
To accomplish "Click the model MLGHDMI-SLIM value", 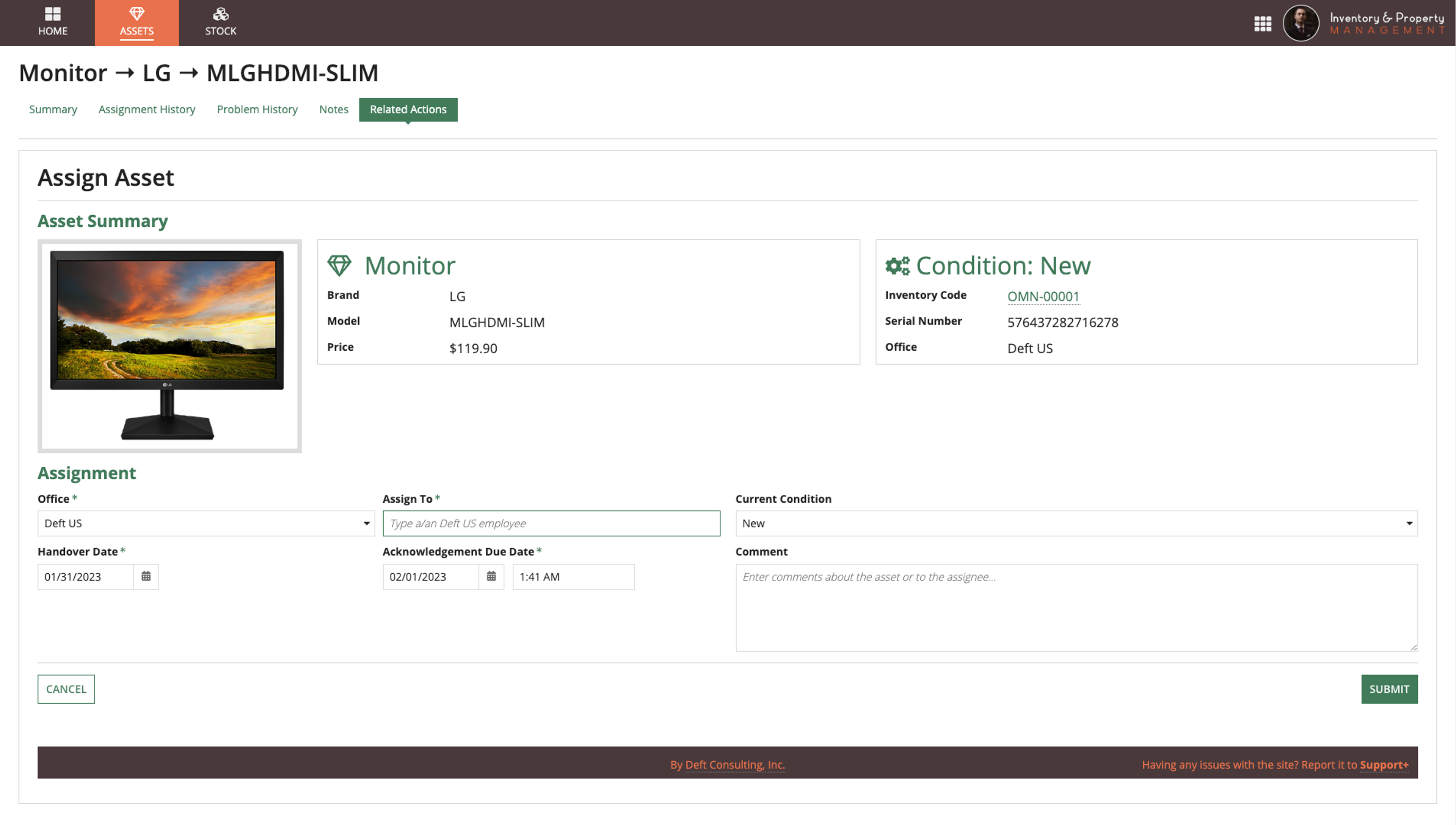I will (497, 322).
